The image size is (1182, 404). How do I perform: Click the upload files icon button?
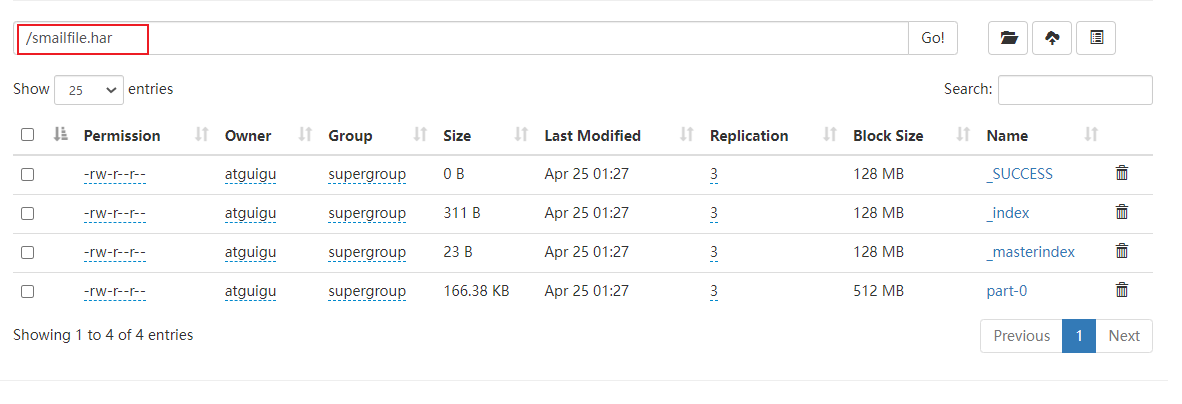click(1052, 38)
